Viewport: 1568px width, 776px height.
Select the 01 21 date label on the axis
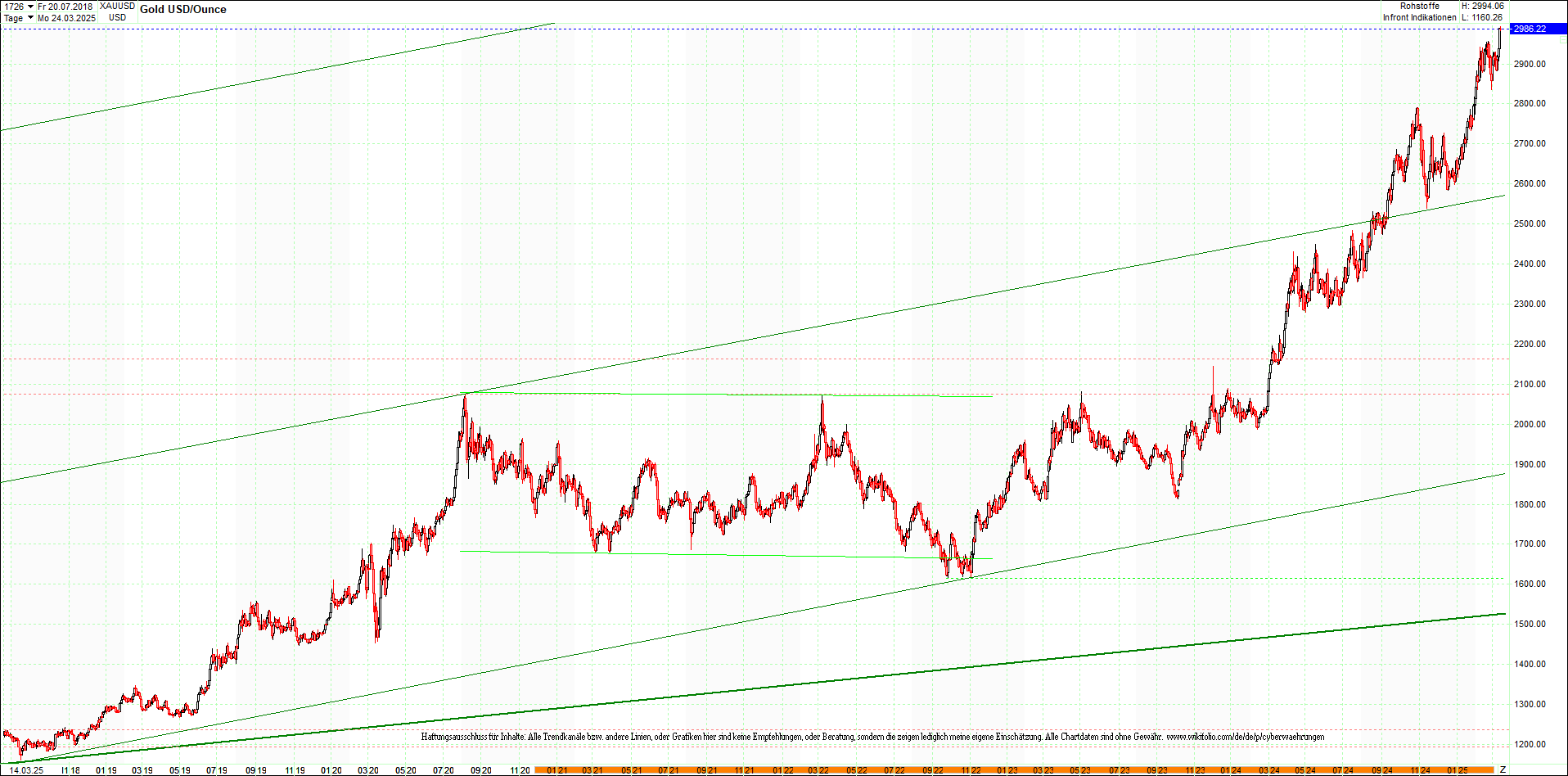(559, 770)
